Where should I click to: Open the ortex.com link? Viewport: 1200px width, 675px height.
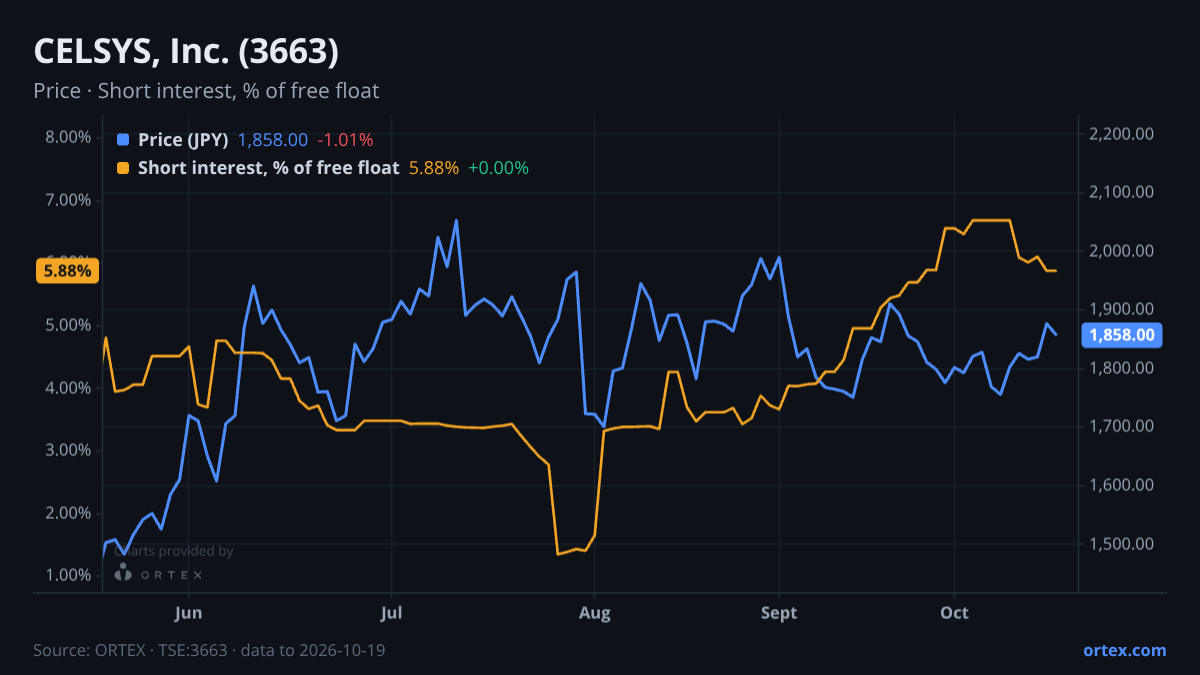[x=1124, y=650]
